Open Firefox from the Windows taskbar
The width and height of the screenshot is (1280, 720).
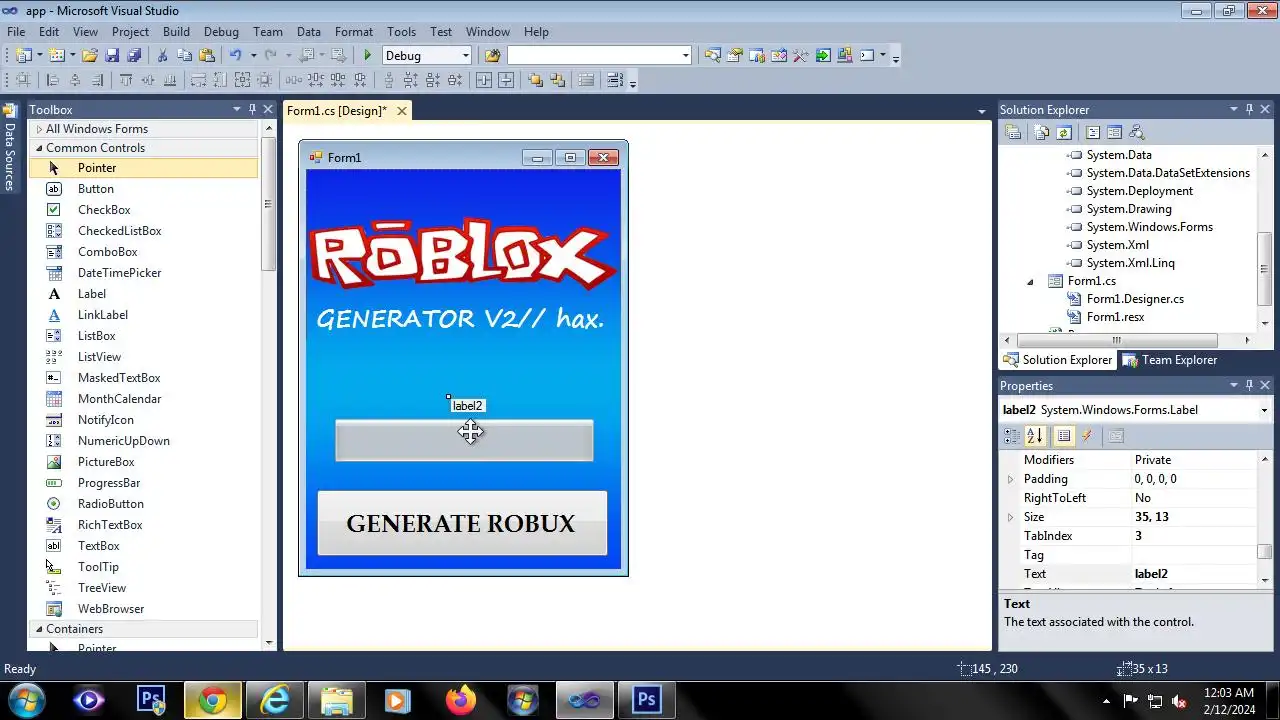click(x=461, y=701)
